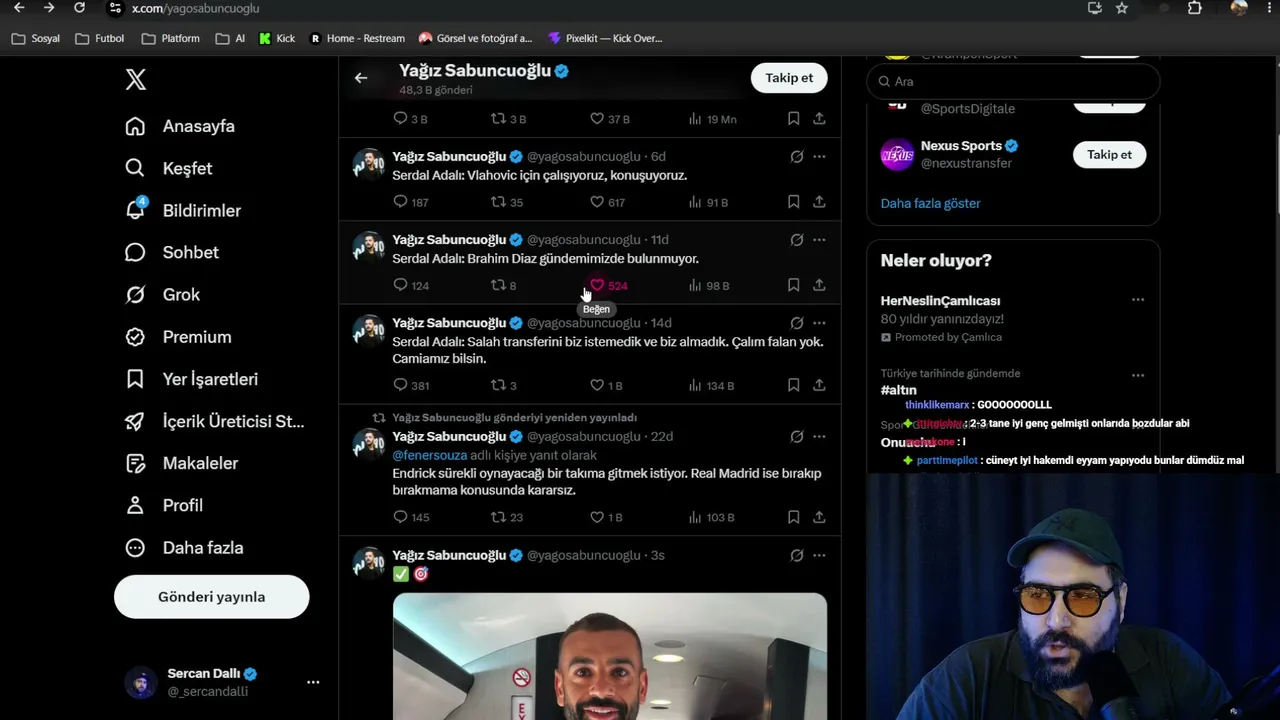Open more options for HerNeslinÇamlıcası ad
The height and width of the screenshot is (720, 1280).
(x=1137, y=300)
